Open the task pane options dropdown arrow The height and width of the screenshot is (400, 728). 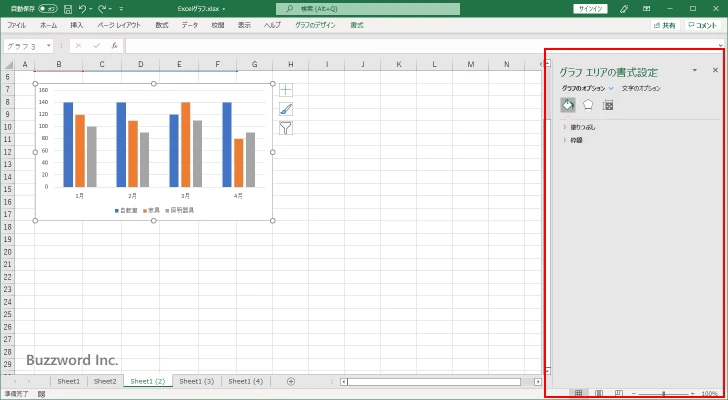pyautogui.click(x=695, y=70)
